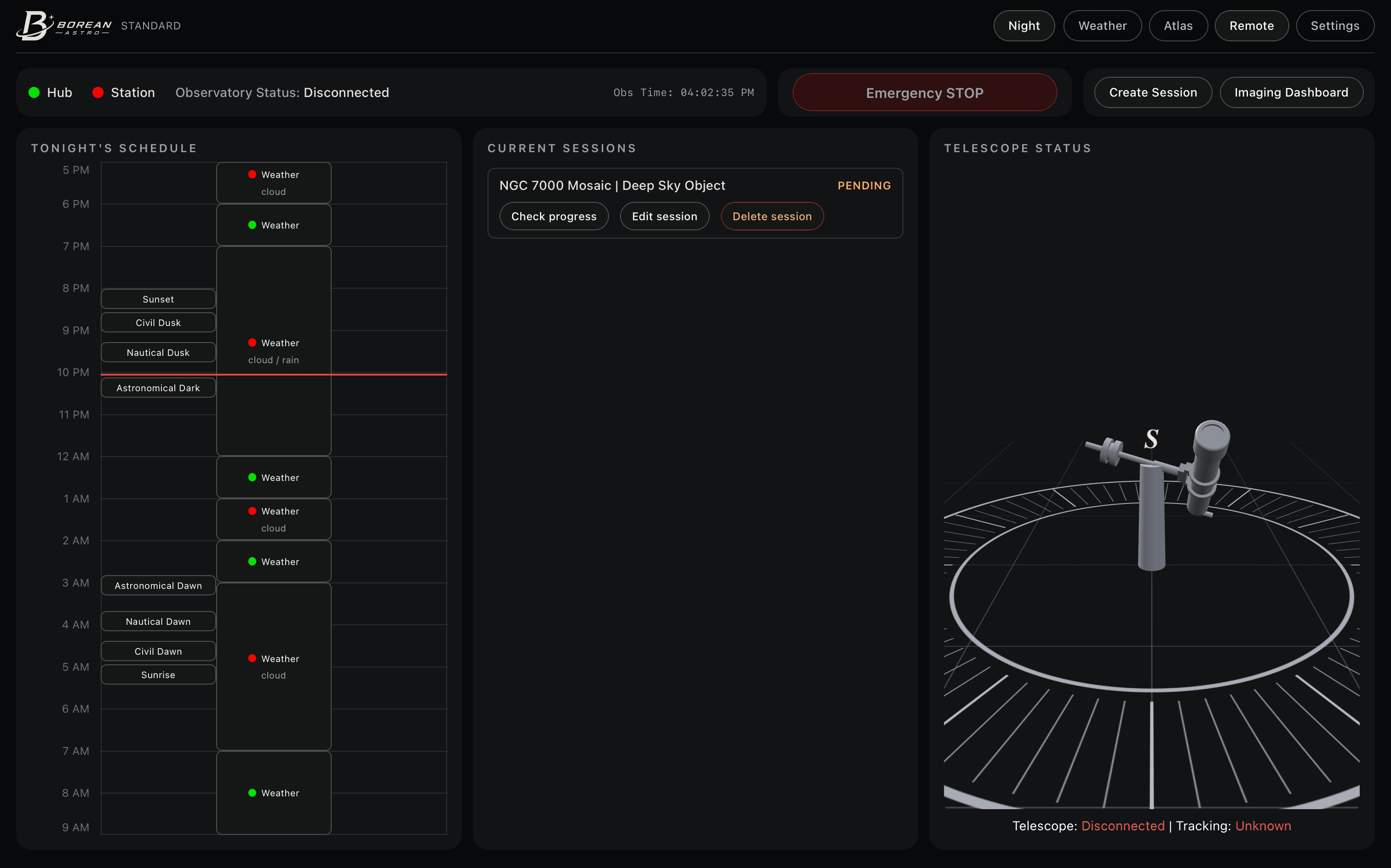
Task: Click the red Station status indicator
Action: click(x=98, y=92)
